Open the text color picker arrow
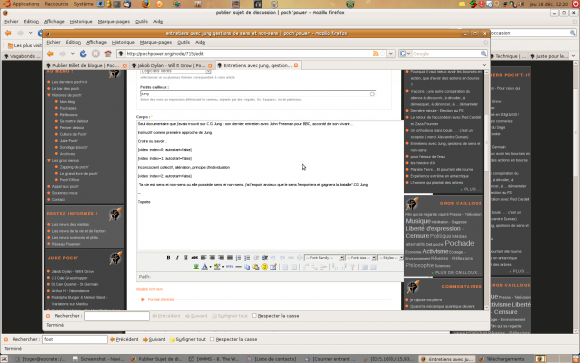Viewport: 580px width, 363px height. coord(210,267)
